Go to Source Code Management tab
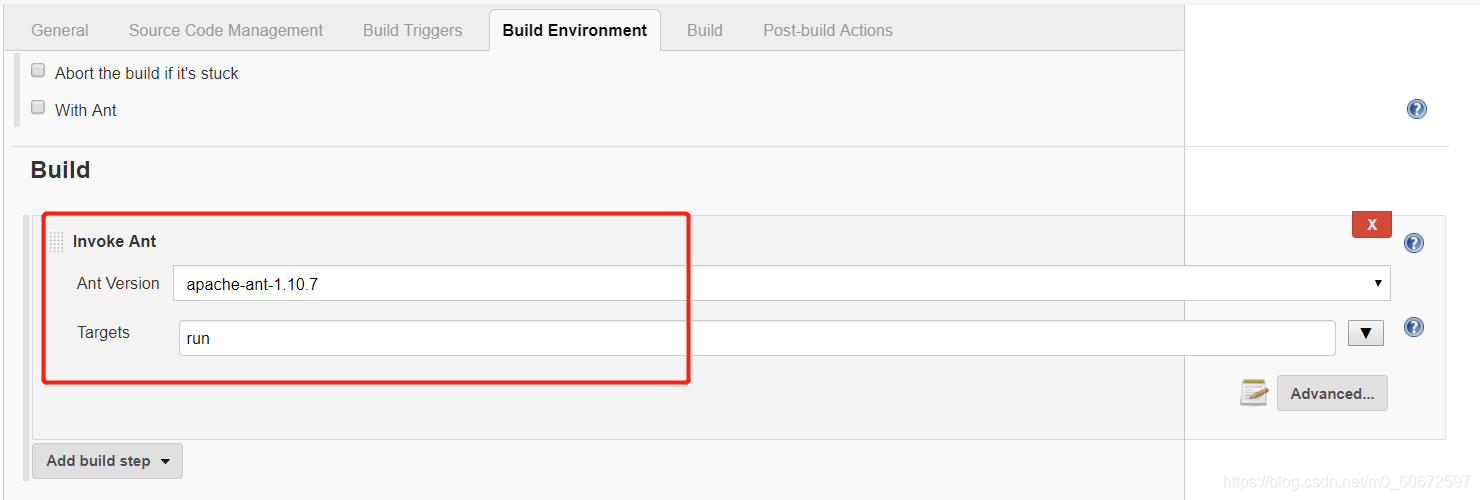The width and height of the screenshot is (1480, 500). click(226, 30)
